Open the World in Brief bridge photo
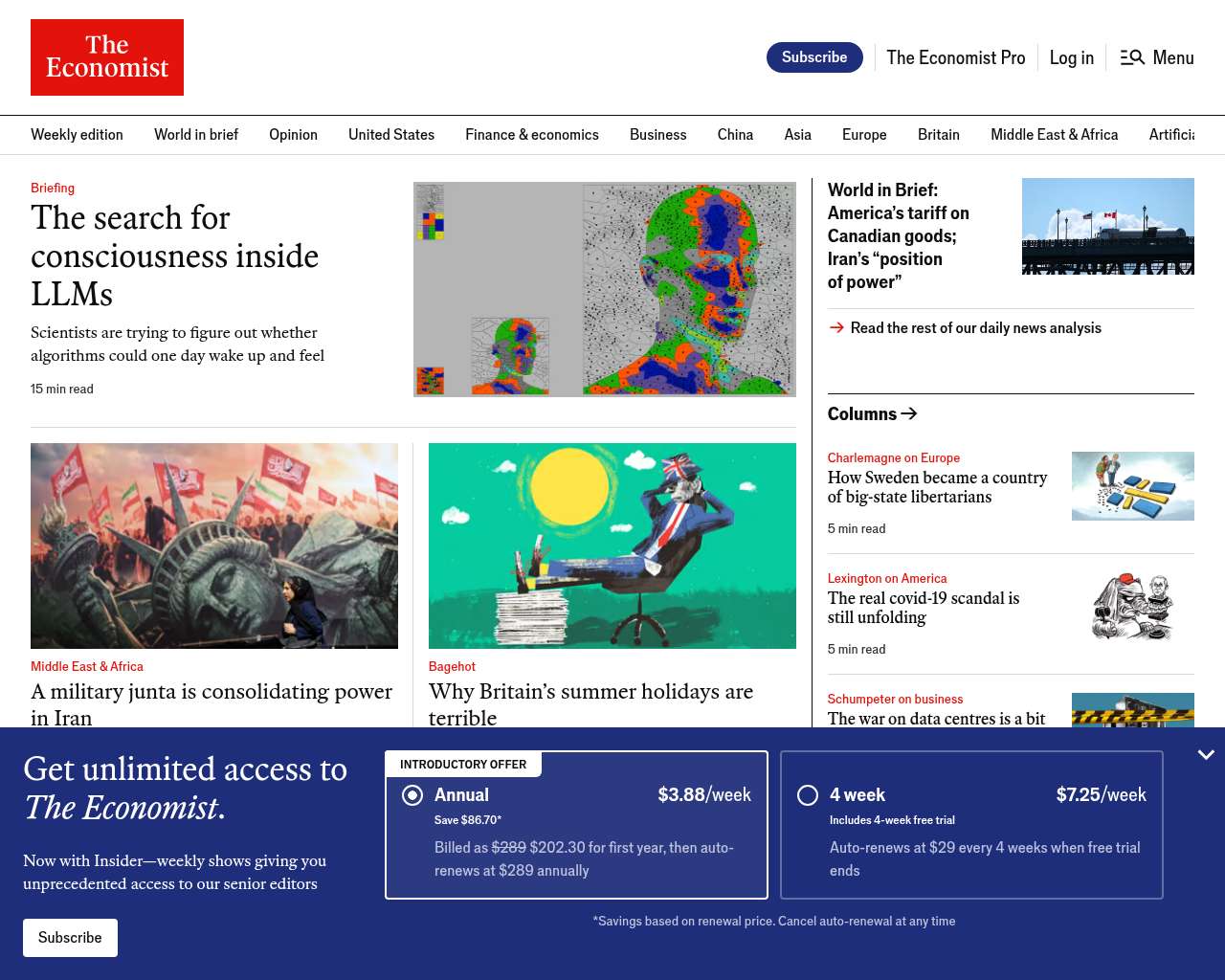 pos(1108,226)
